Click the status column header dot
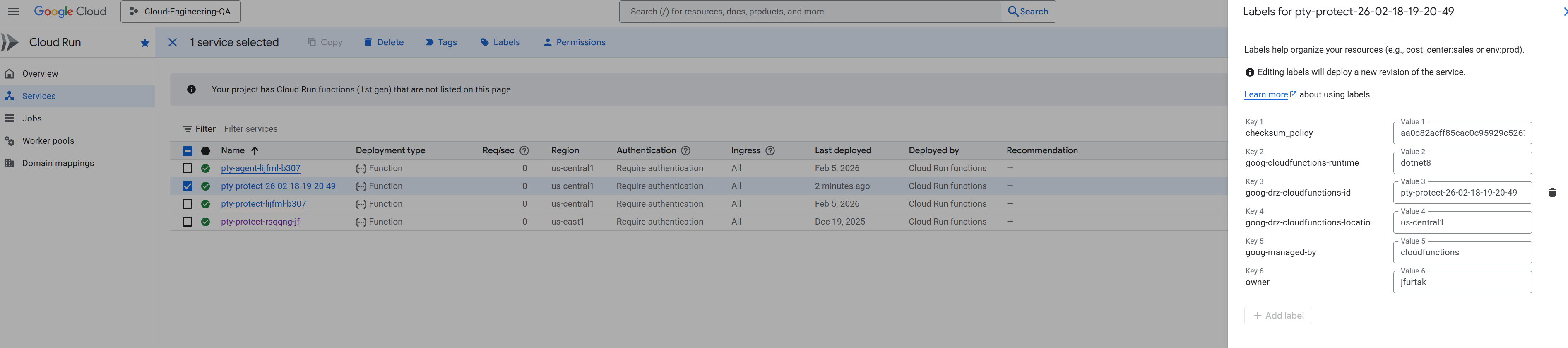The image size is (1568, 348). point(206,151)
